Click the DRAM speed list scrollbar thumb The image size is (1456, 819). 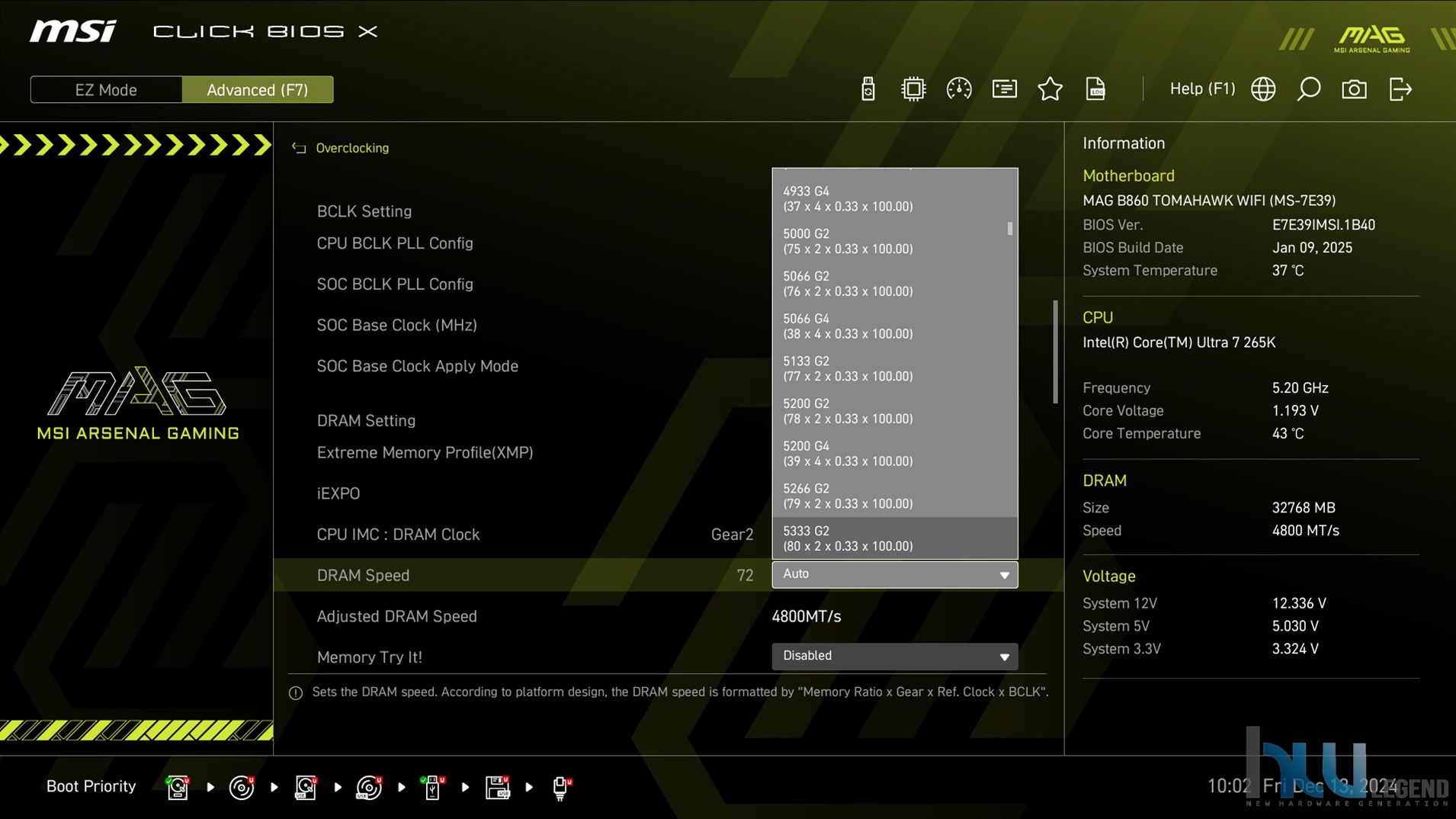click(x=1010, y=229)
